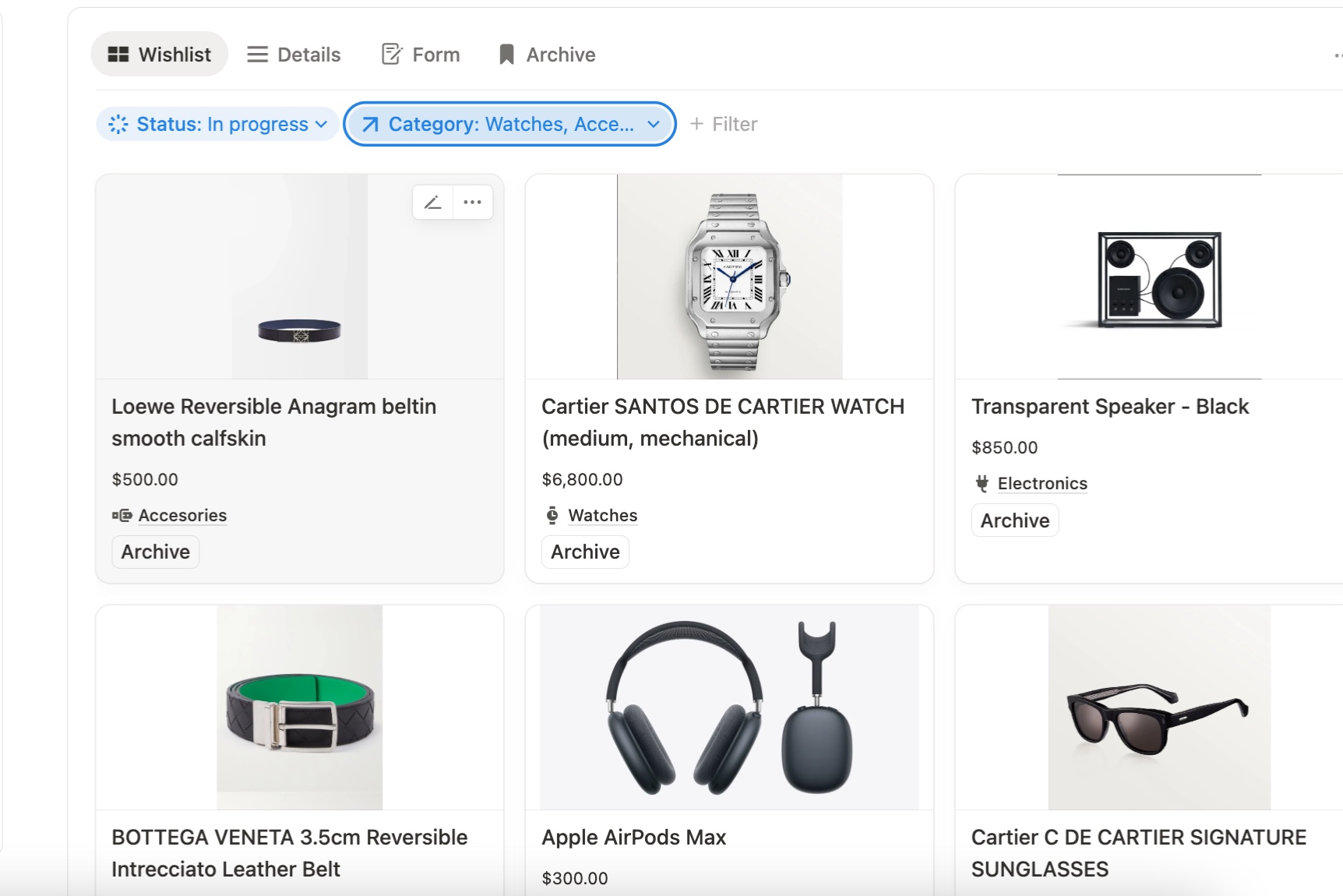
Task: Open the Apple AirPods Max image thumbnail
Action: (729, 707)
